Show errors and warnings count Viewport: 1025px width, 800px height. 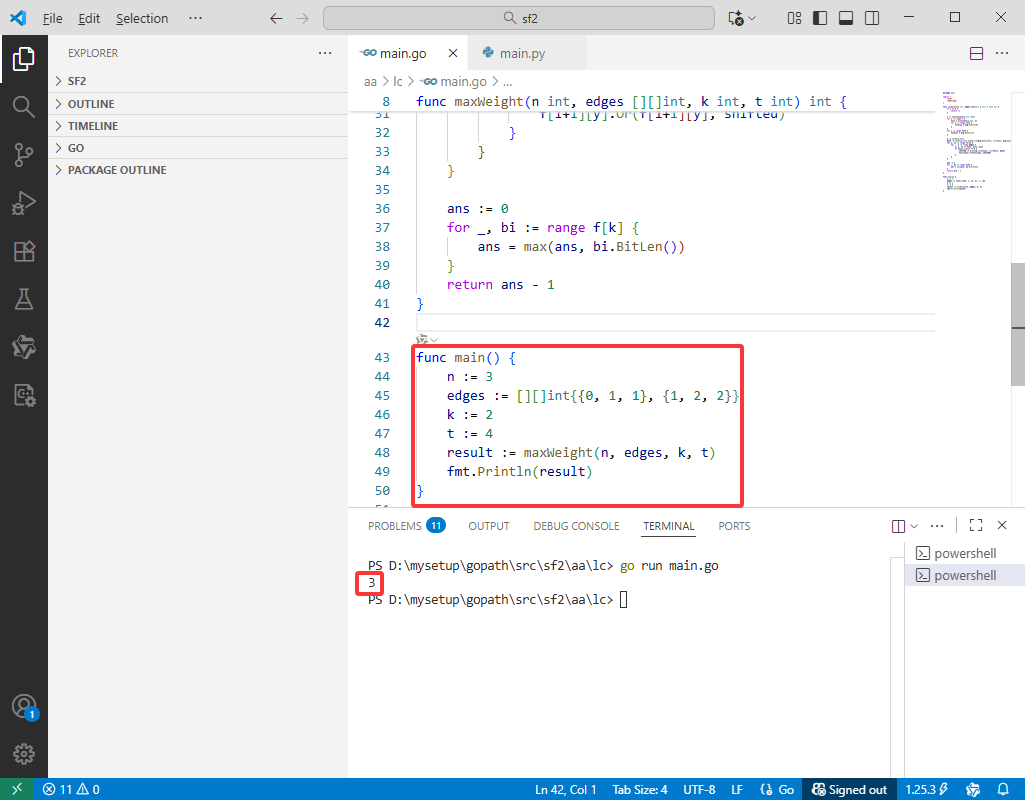tap(71, 790)
